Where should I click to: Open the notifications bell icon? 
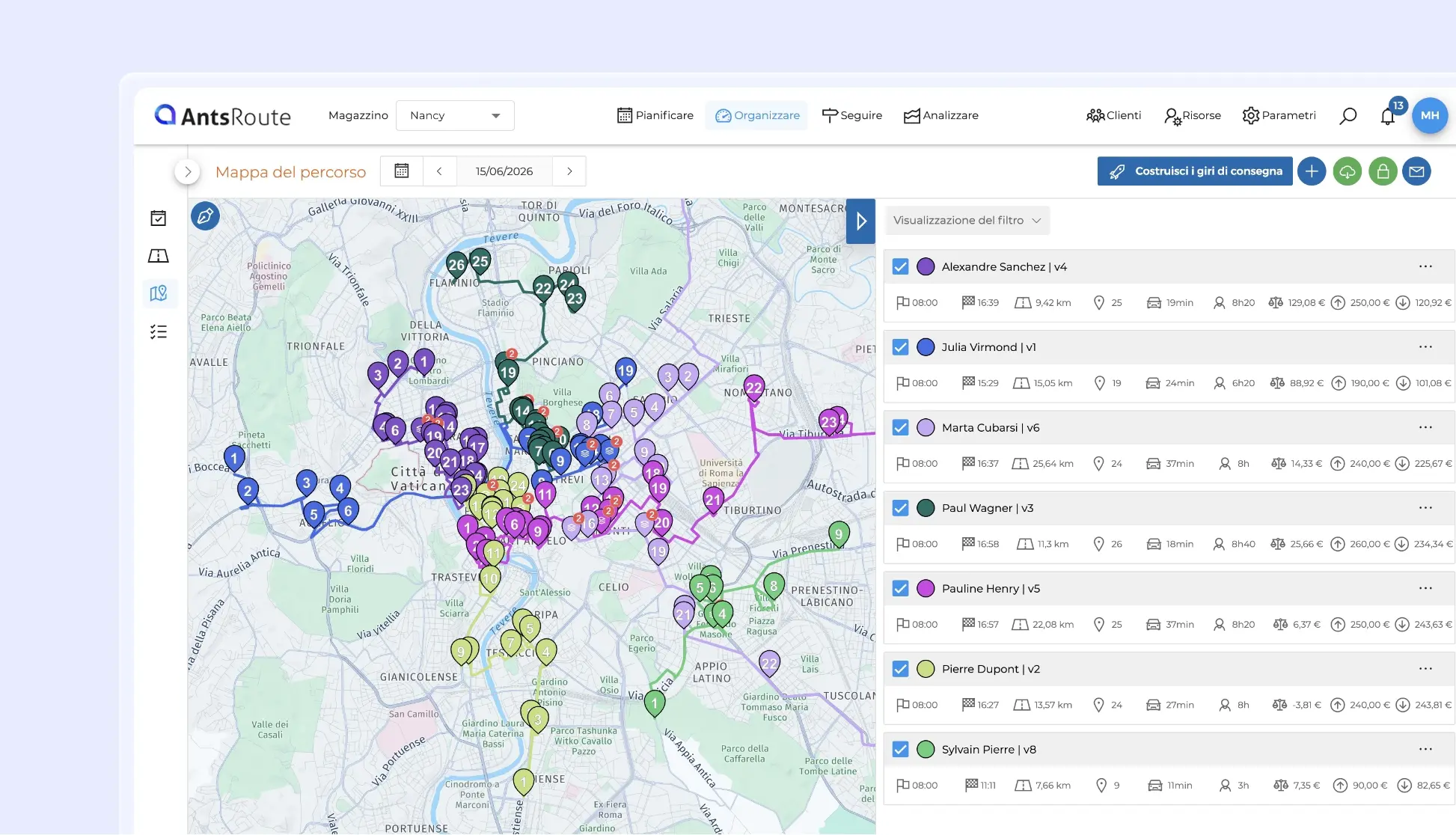1388,116
